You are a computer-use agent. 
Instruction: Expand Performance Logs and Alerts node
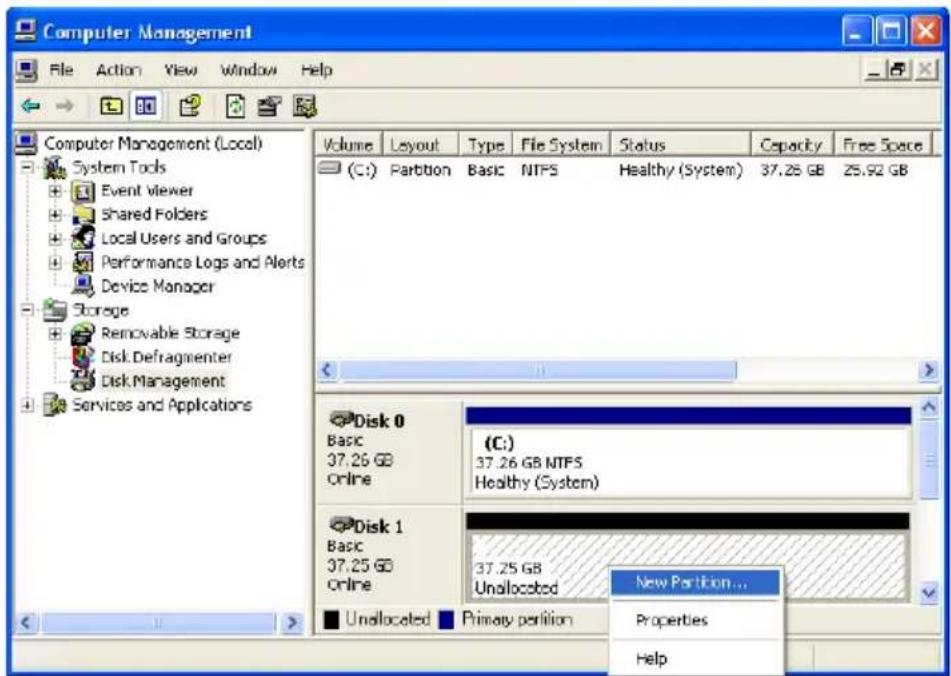tap(55, 262)
